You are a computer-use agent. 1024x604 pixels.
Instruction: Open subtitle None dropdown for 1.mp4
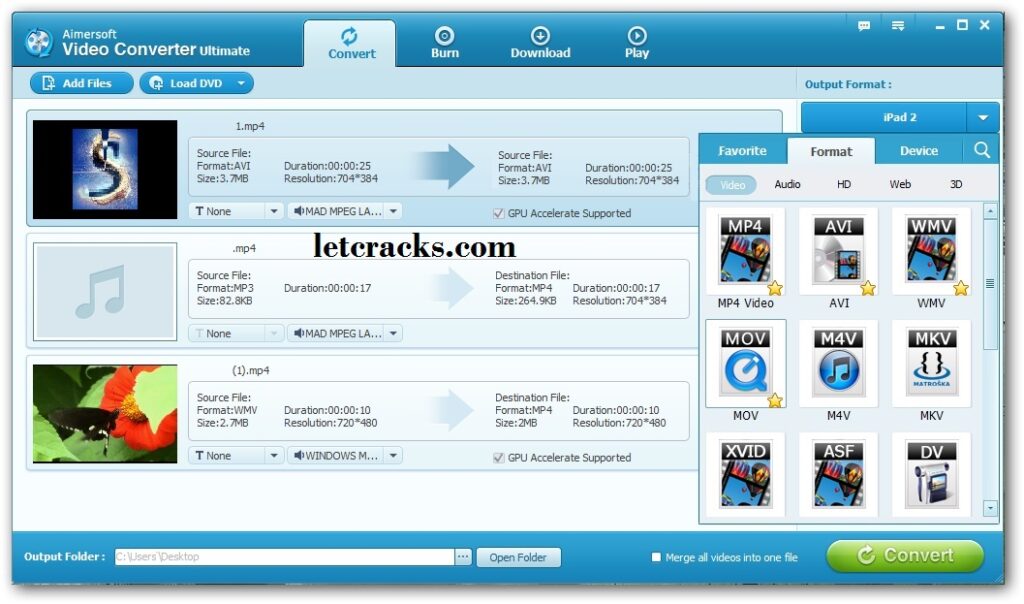pos(274,211)
